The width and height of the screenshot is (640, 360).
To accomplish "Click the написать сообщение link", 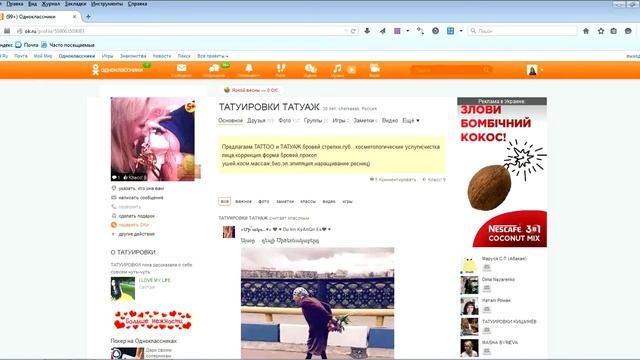I will coord(141,198).
